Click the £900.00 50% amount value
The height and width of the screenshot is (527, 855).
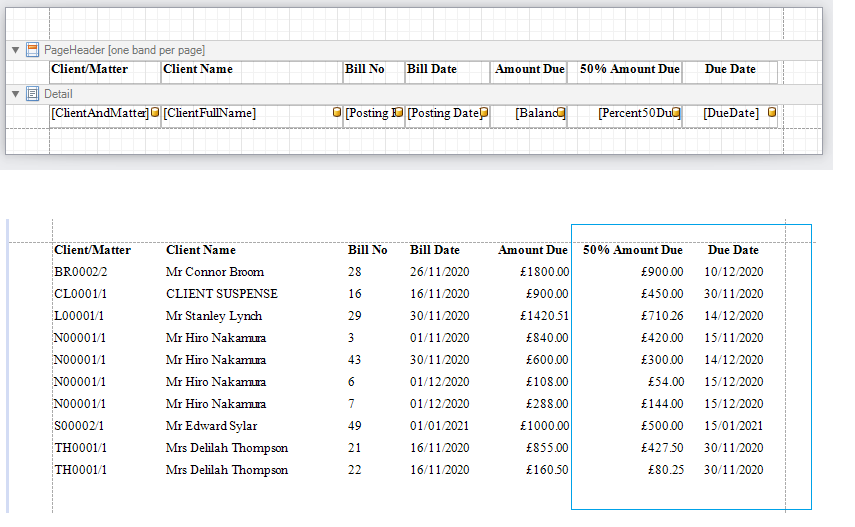(x=662, y=272)
